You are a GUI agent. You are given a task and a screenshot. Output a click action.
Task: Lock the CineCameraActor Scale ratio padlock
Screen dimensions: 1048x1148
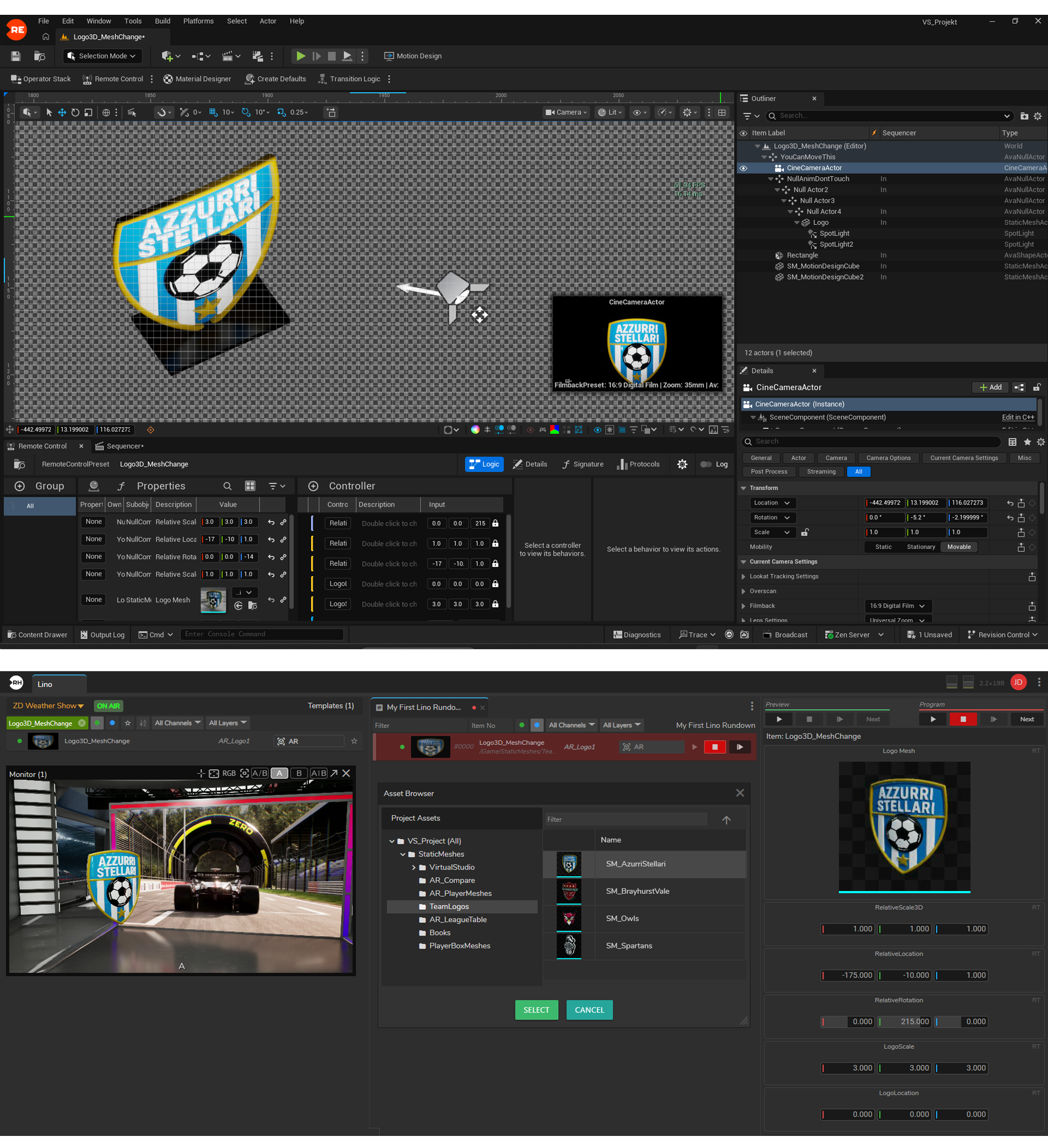coord(805,533)
